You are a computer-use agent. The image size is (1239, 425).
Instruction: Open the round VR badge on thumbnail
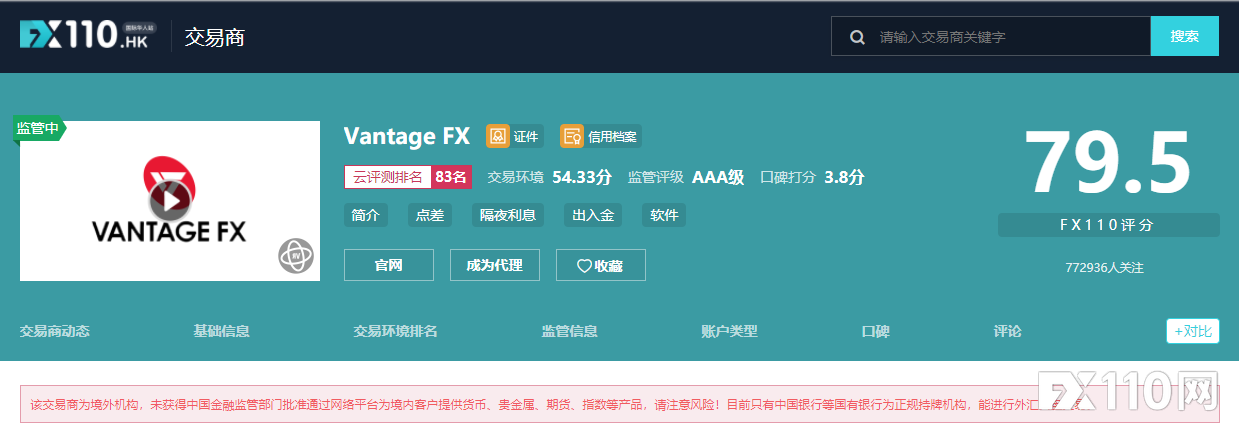(296, 256)
